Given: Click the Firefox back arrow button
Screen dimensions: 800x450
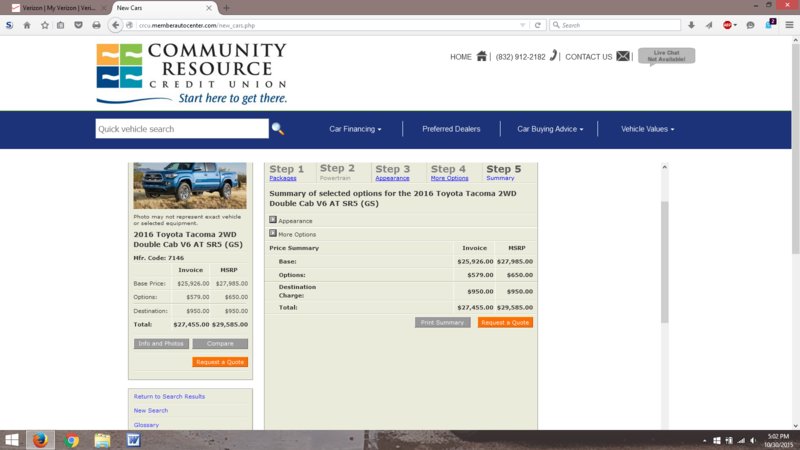Looking at the screenshot, I should [x=115, y=25].
